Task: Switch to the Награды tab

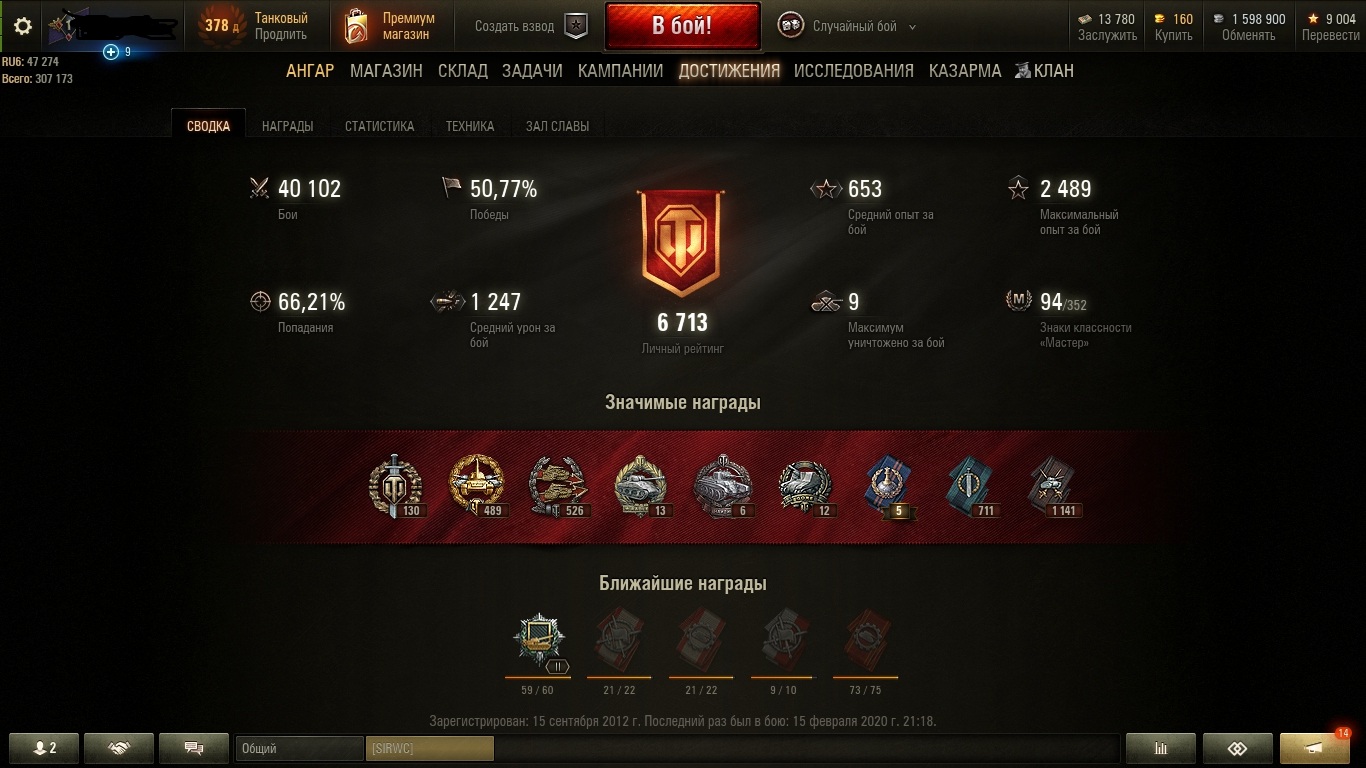Action: tap(287, 126)
